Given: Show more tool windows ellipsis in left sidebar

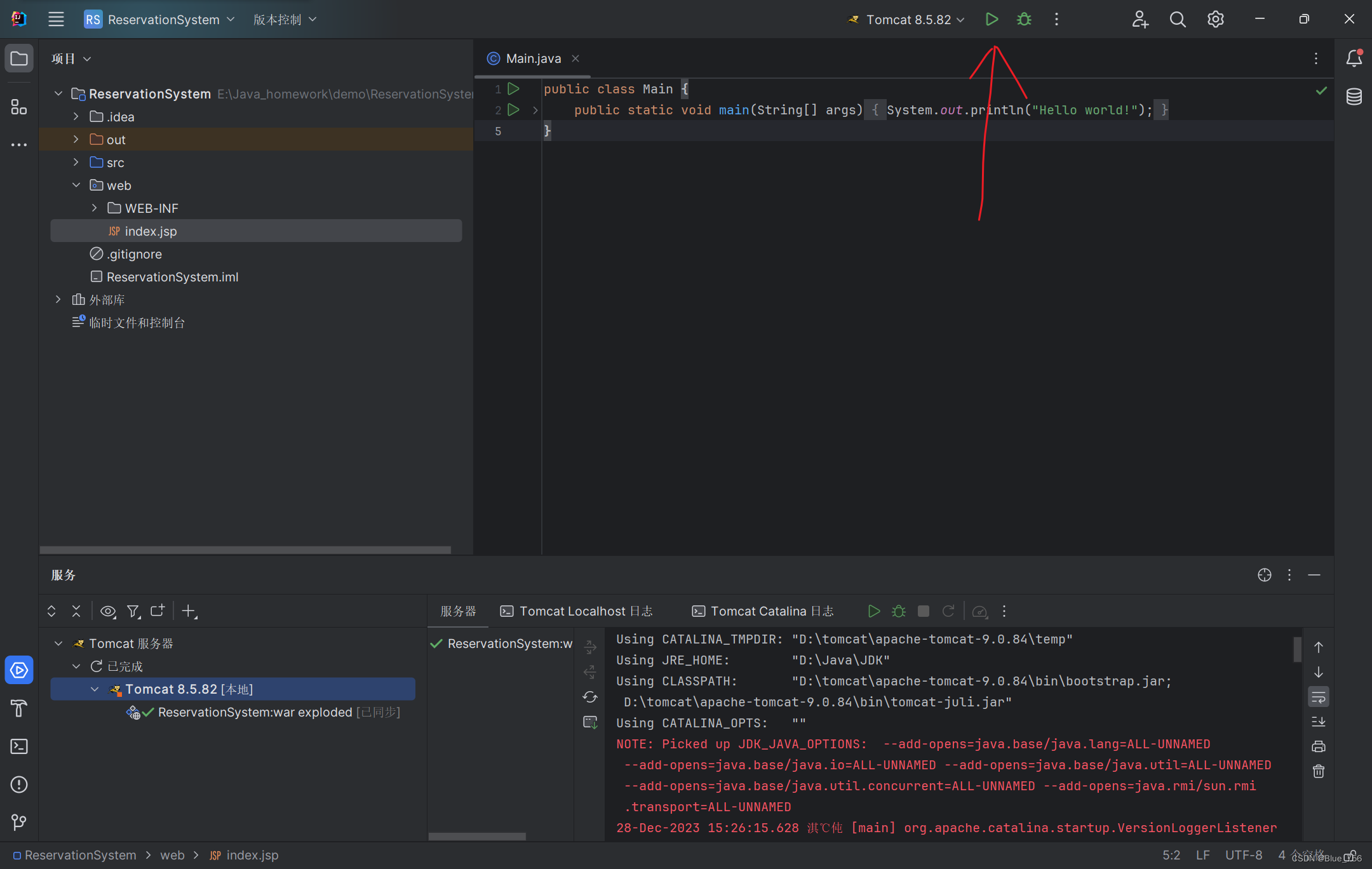Looking at the screenshot, I should 19,145.
